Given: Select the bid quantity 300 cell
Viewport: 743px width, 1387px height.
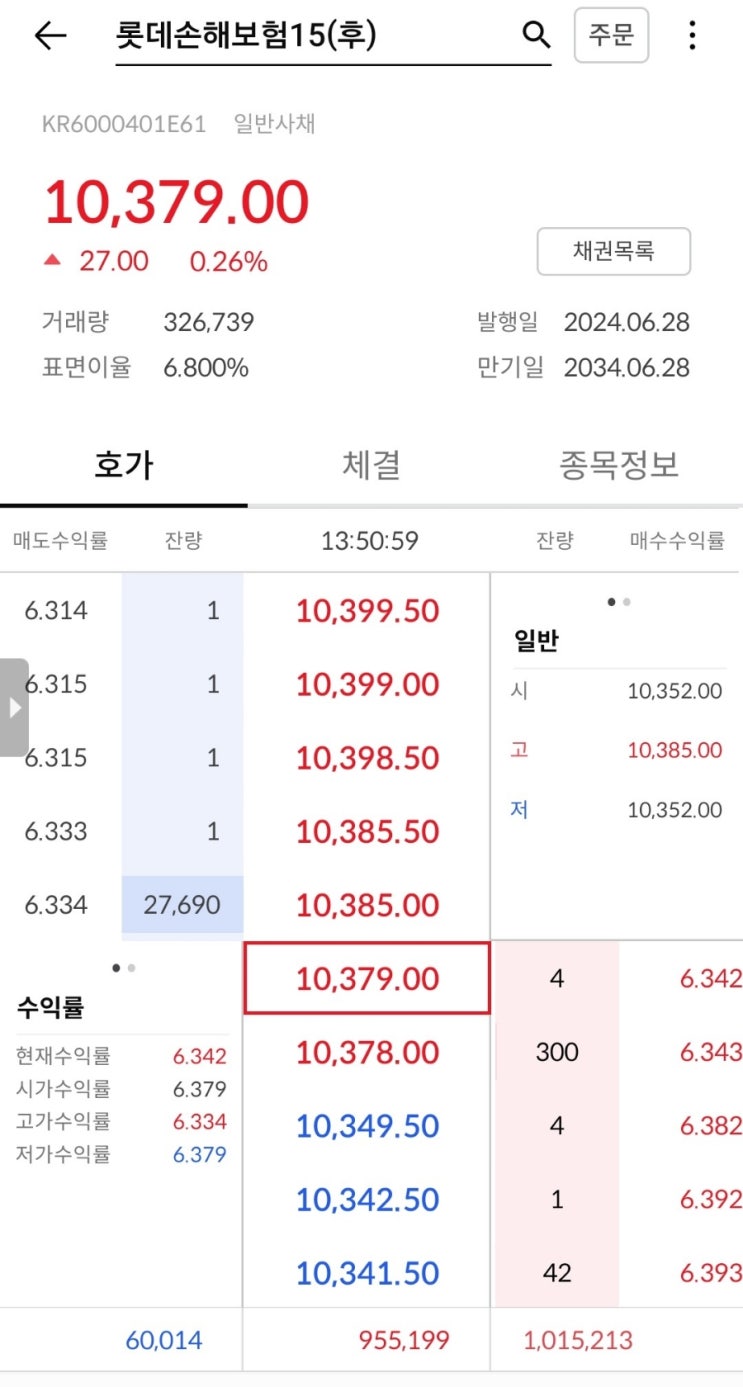Looking at the screenshot, I should click(x=556, y=1053).
